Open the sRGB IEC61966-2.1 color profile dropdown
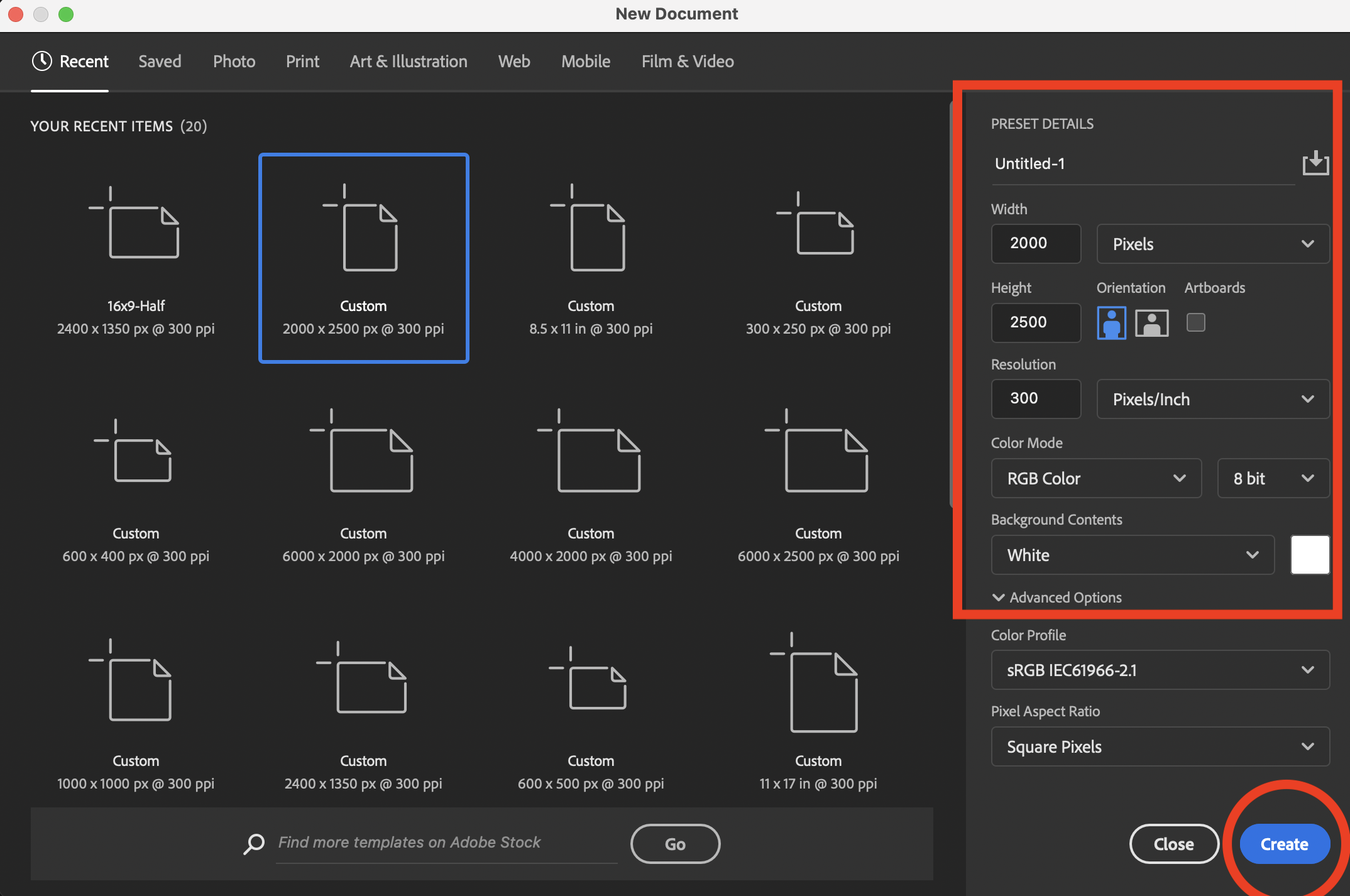Image resolution: width=1350 pixels, height=896 pixels. click(x=1160, y=670)
